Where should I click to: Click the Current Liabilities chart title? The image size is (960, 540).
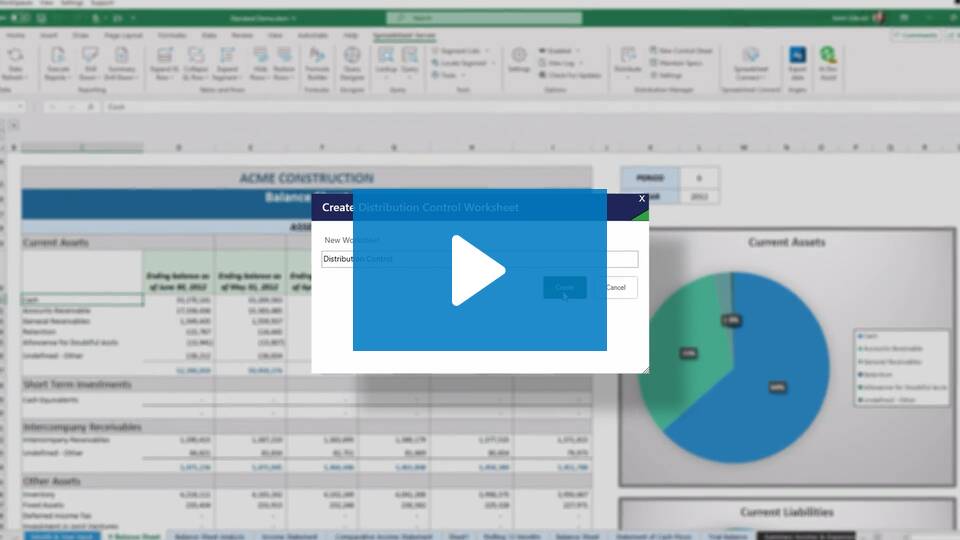pos(787,512)
